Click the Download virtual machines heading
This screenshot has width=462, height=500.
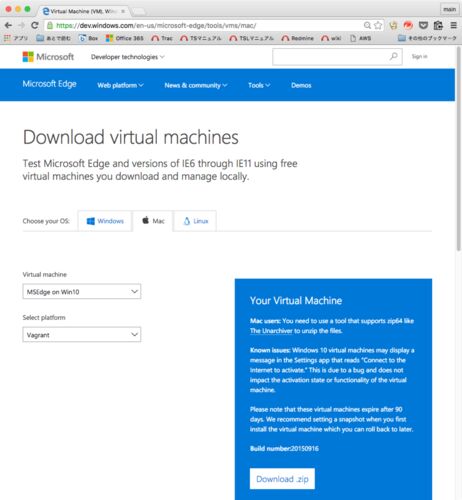(131, 137)
